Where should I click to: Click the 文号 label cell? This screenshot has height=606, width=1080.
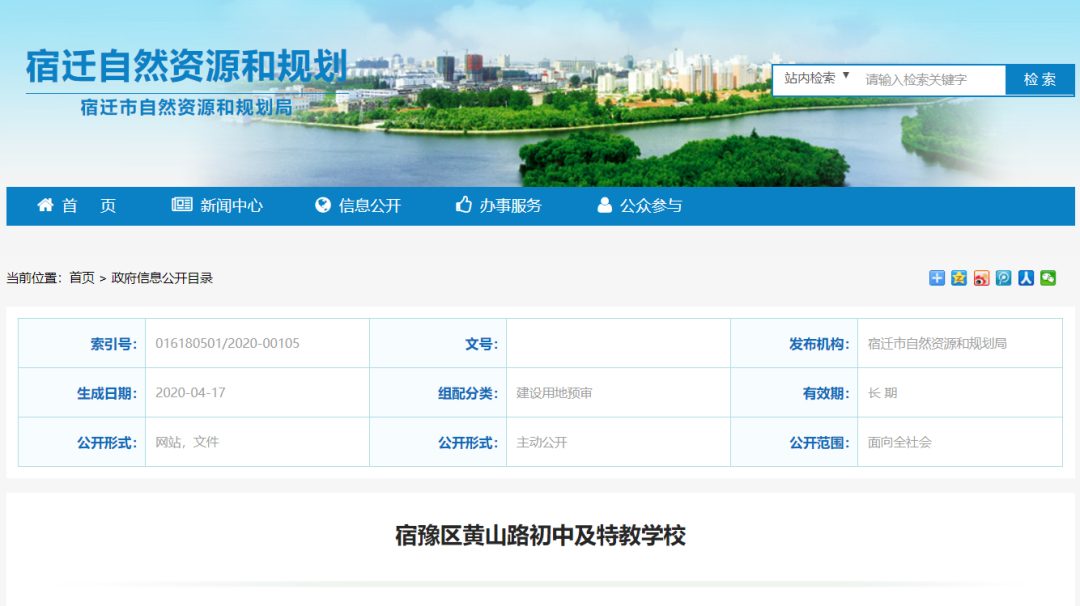tap(438, 343)
